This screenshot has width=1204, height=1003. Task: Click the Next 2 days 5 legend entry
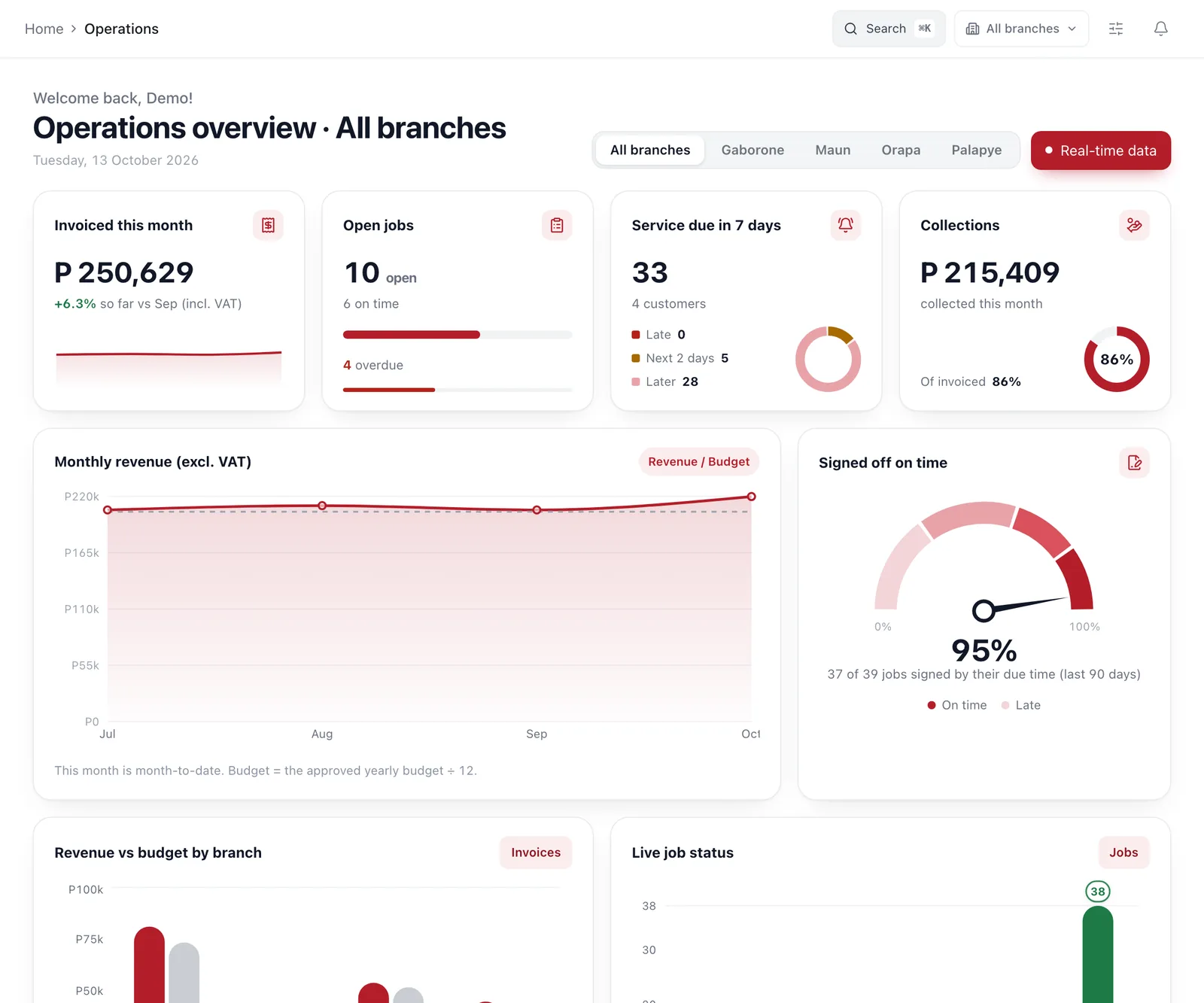point(680,358)
